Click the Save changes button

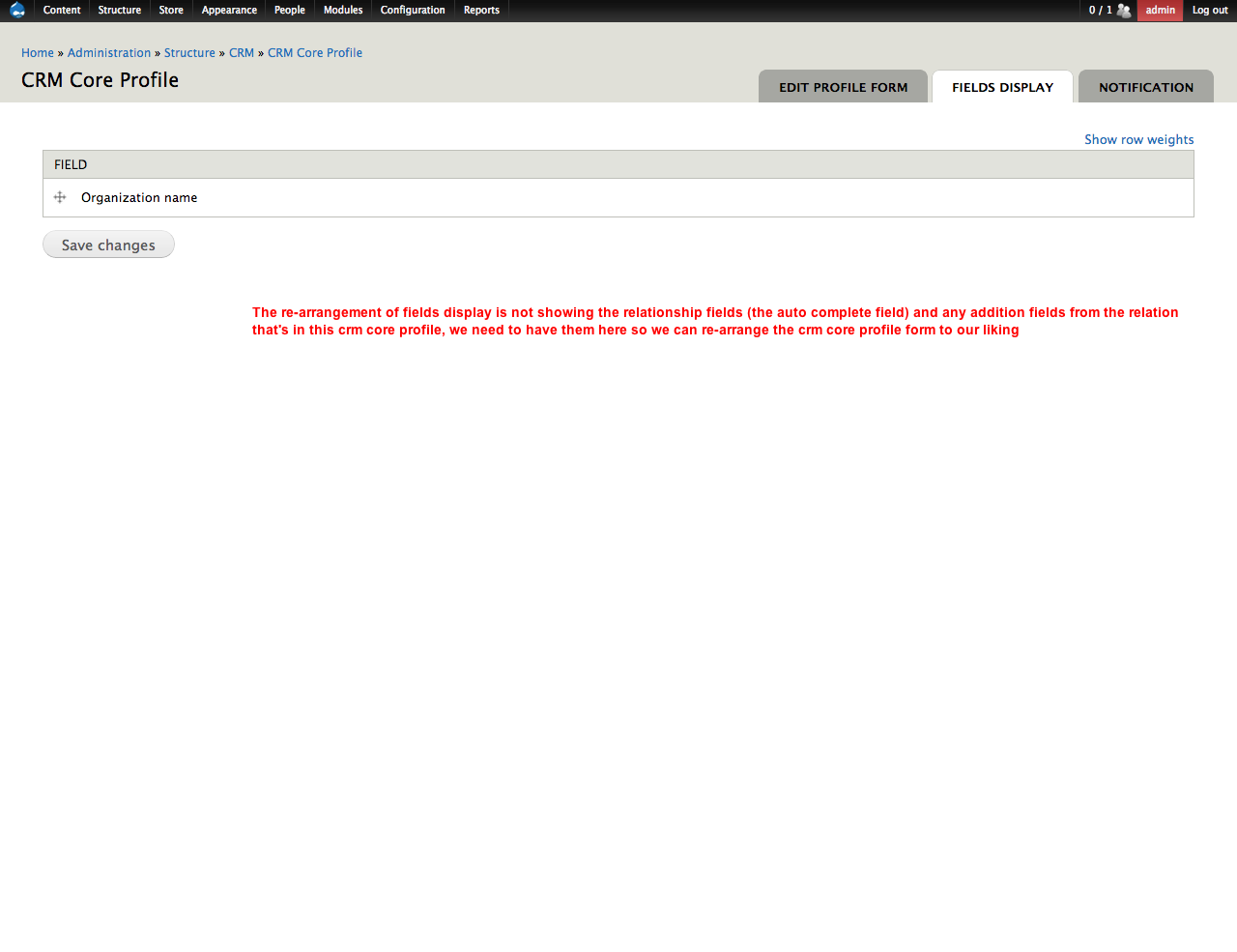[x=108, y=245]
